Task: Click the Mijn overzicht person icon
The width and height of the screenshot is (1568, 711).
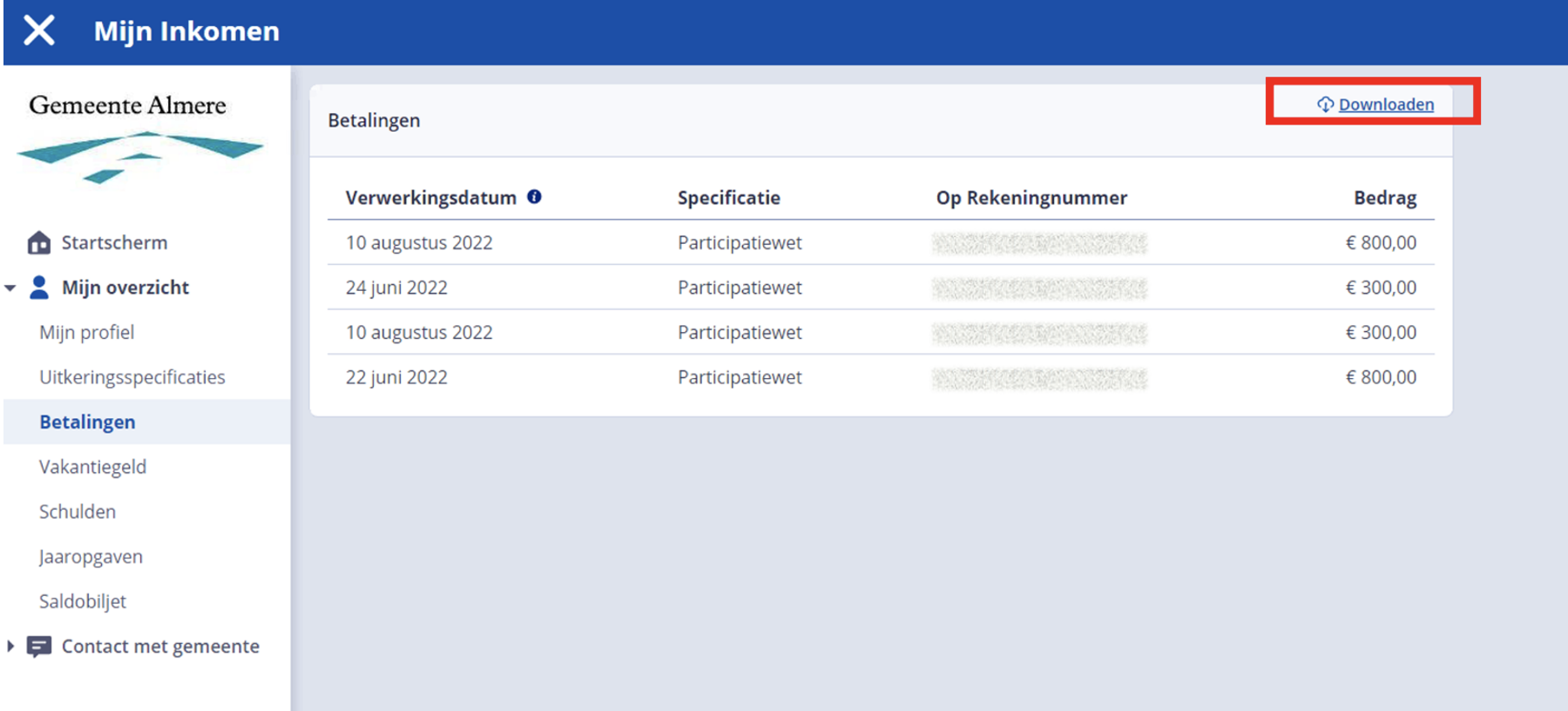Action: [39, 288]
